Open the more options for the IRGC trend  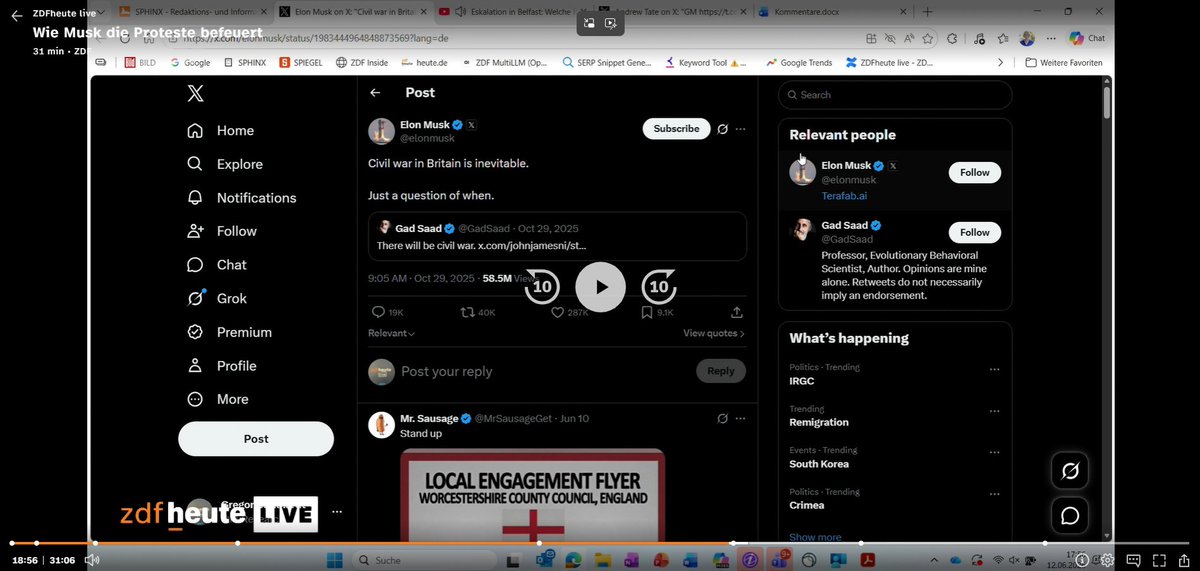tap(994, 369)
